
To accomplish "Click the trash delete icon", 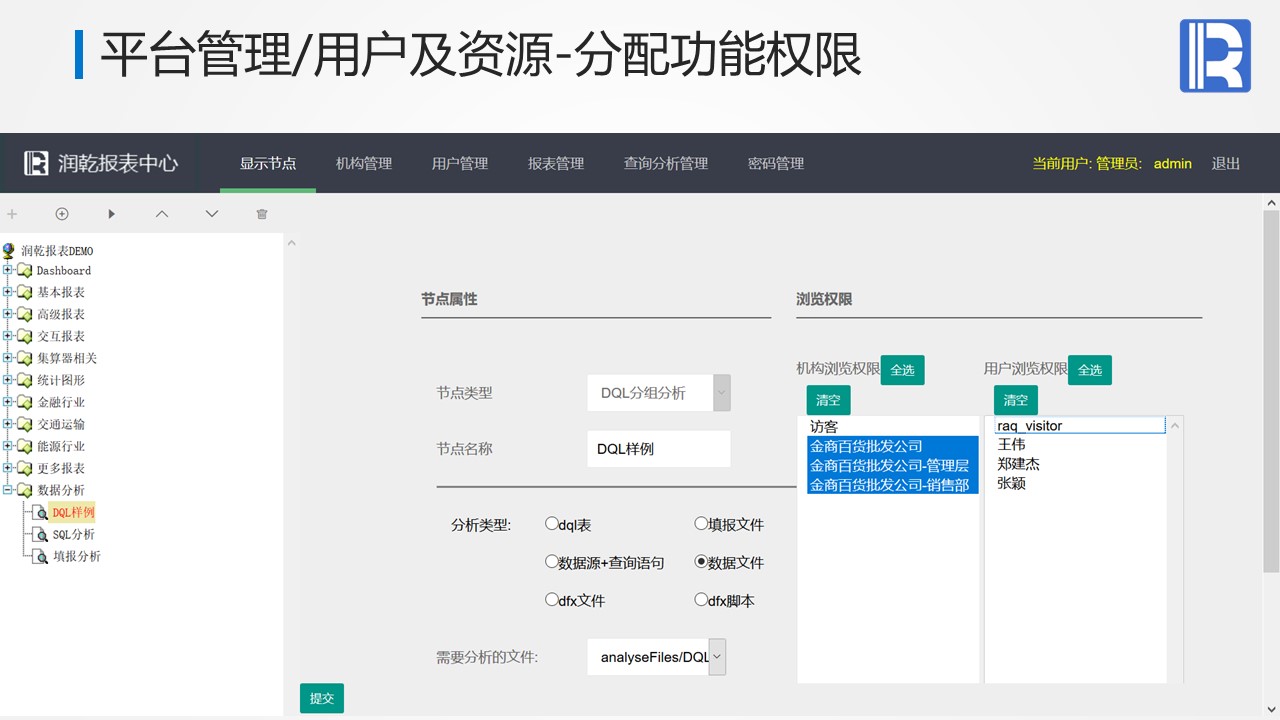I will (x=262, y=214).
